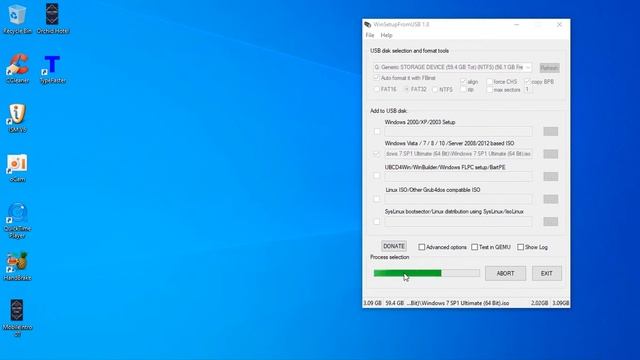This screenshot has width=640, height=360.
Task: Enable the Advanced options checkbox
Action: pos(422,247)
